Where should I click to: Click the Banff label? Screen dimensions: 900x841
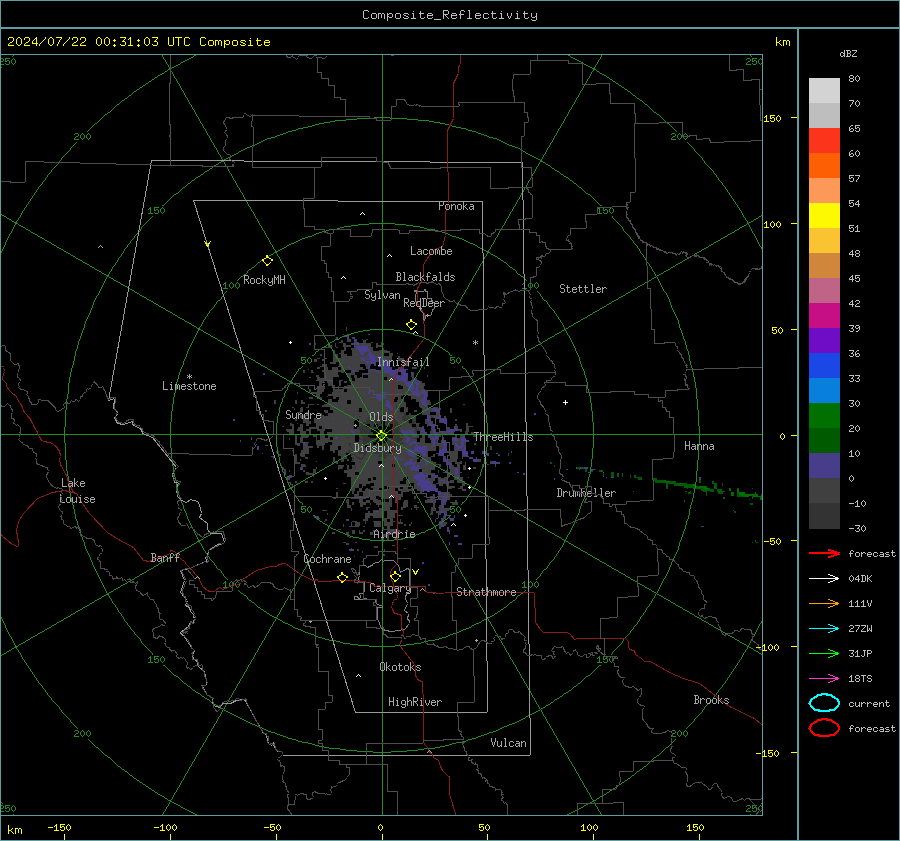165,557
